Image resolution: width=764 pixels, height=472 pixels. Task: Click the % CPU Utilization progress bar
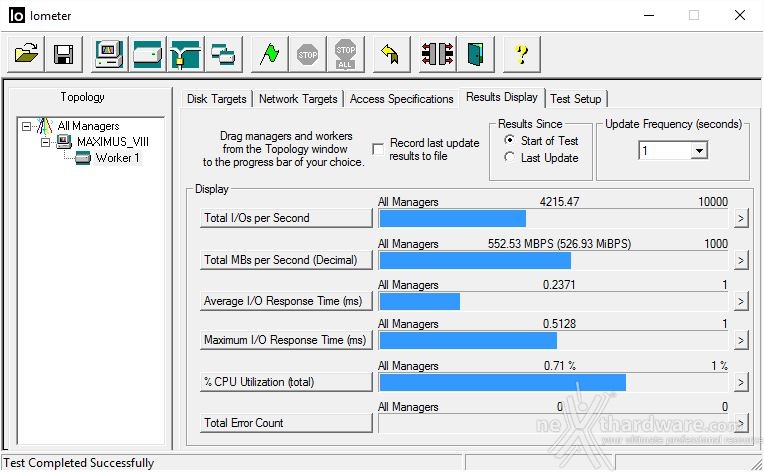point(554,382)
